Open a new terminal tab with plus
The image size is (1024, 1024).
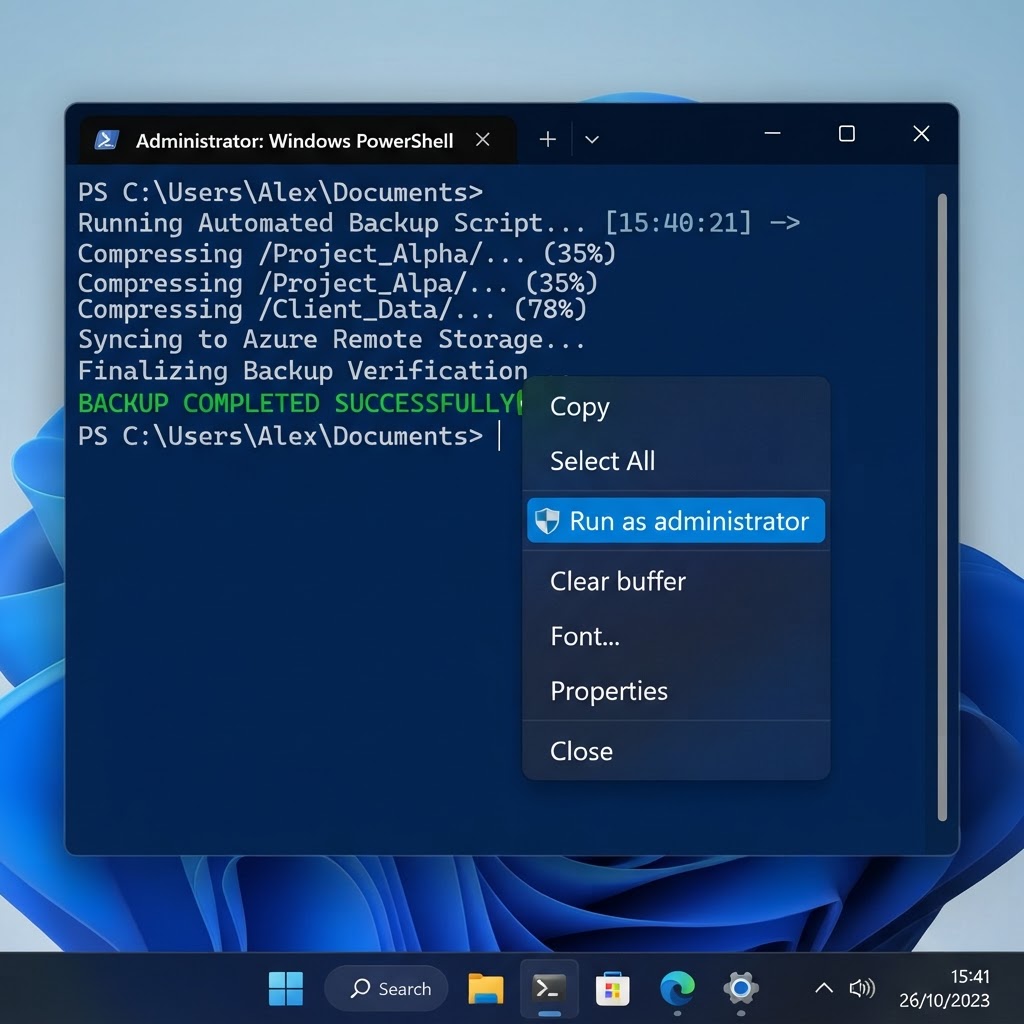[548, 139]
